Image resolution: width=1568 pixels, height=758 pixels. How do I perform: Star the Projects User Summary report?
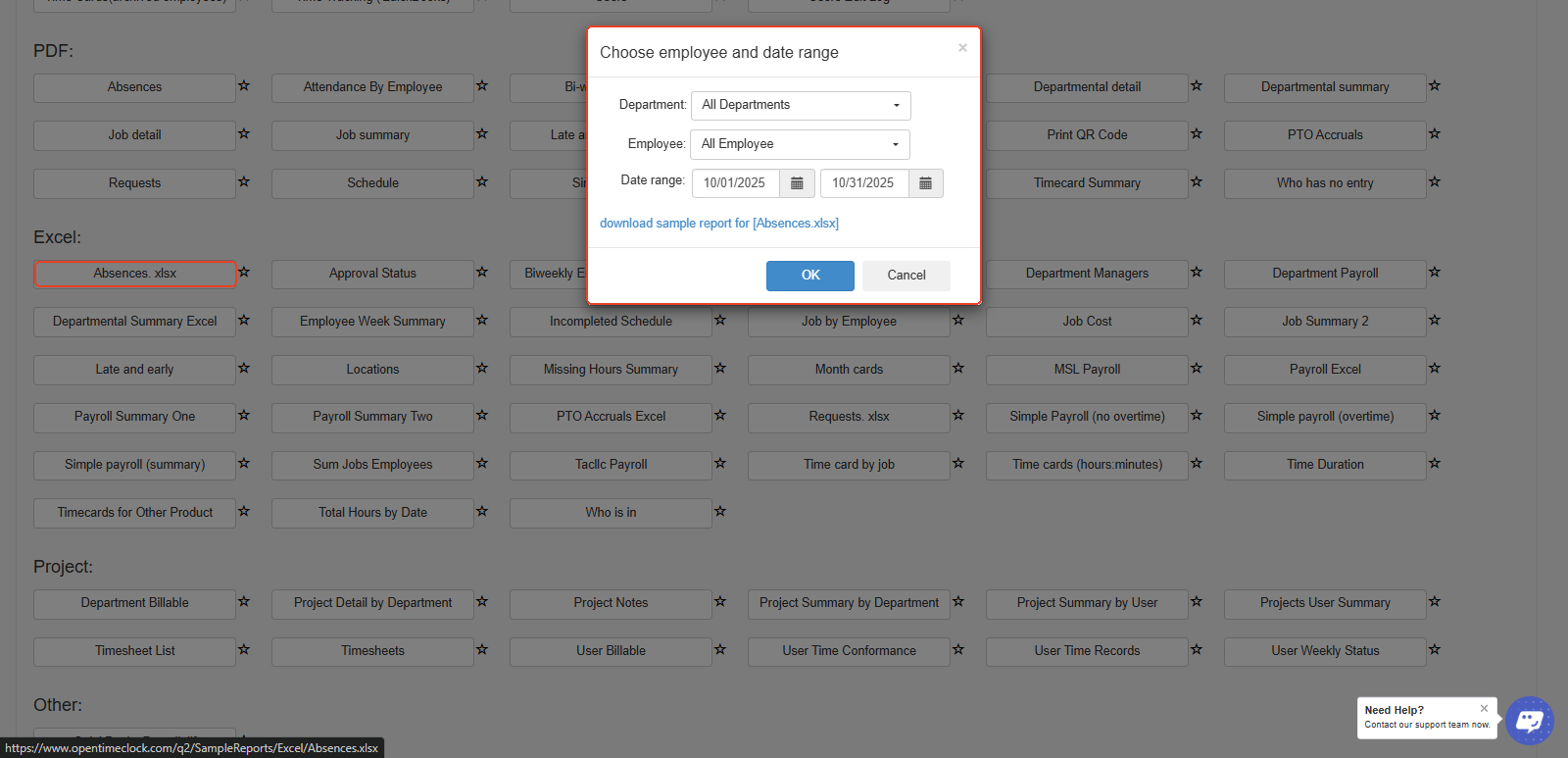point(1435,602)
